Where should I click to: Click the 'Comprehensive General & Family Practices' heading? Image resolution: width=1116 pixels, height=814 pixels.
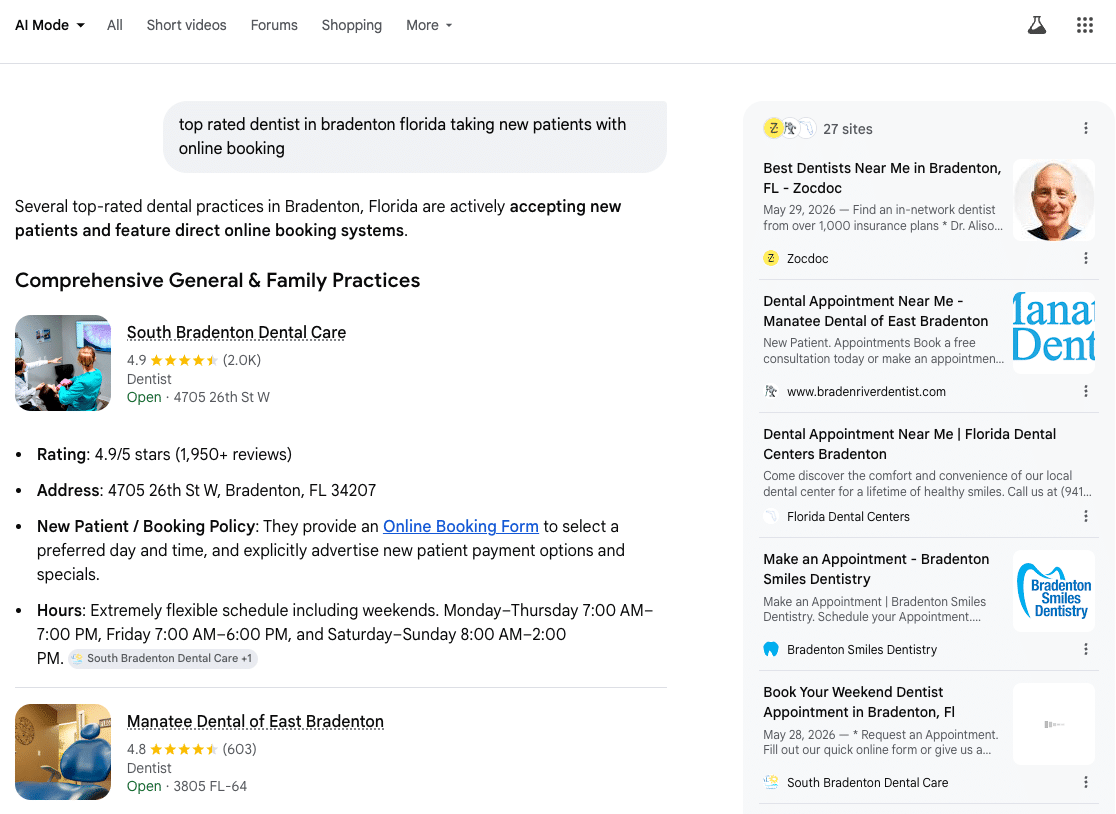217,280
